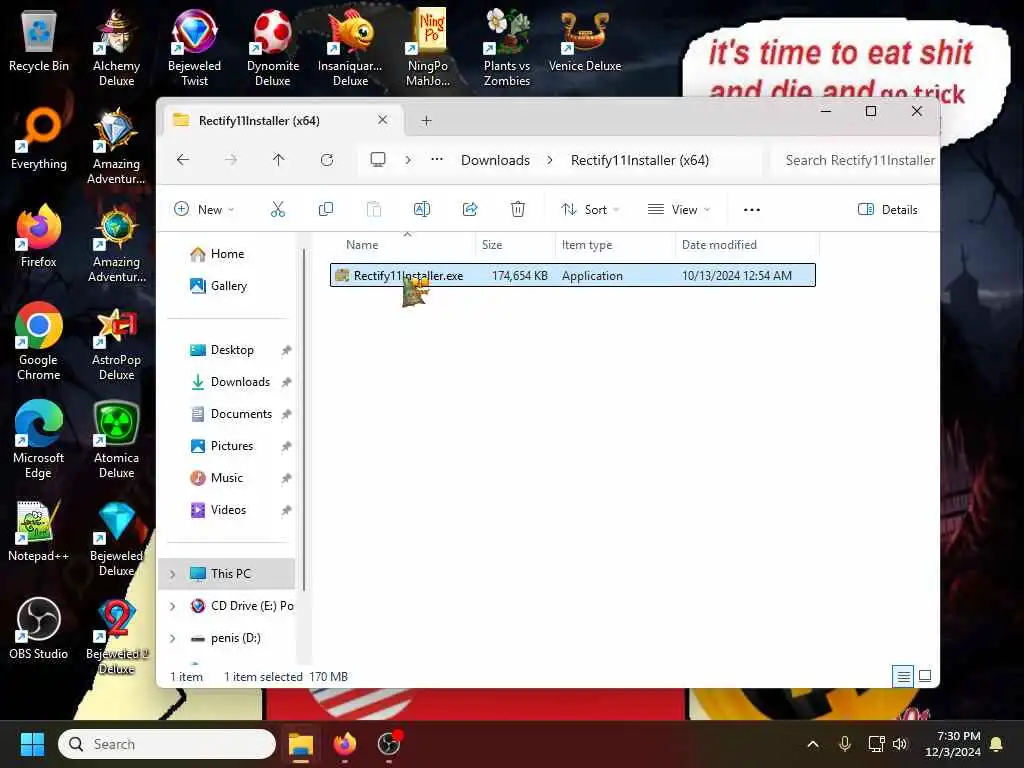The width and height of the screenshot is (1024, 768).
Task: Click the Search Rectify11Installer field
Action: [x=854, y=160]
